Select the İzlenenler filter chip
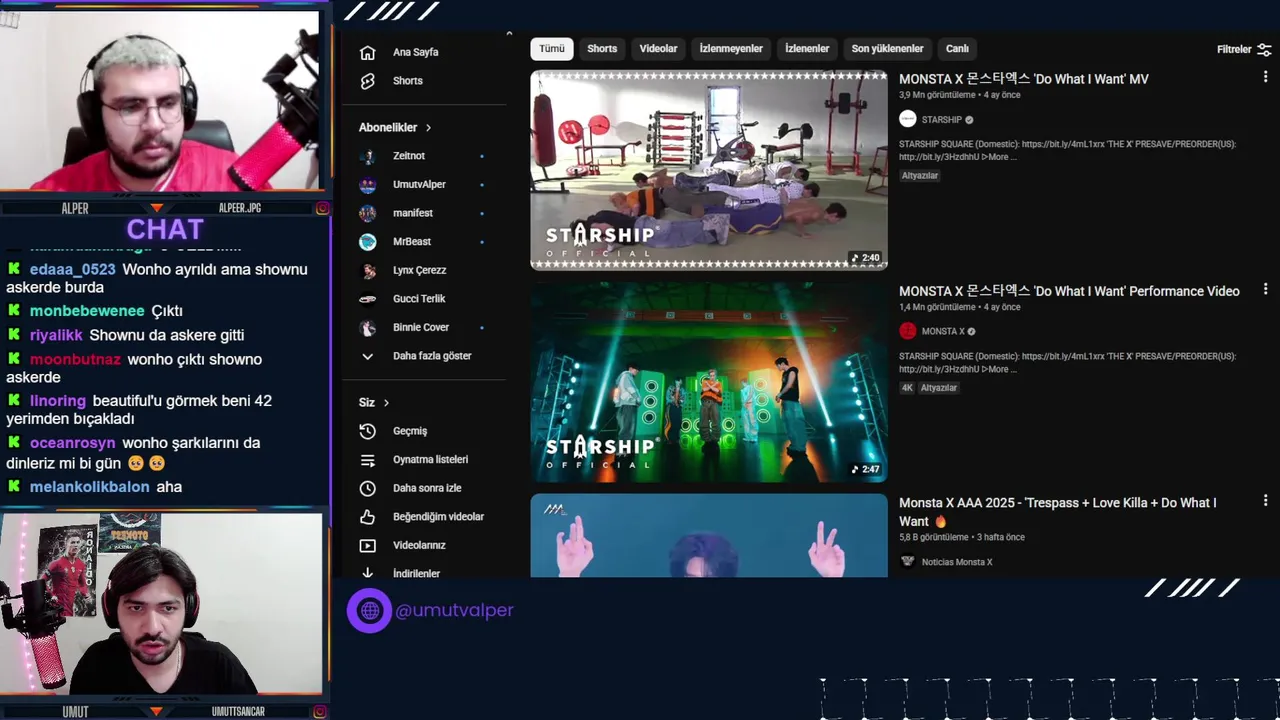1280x720 pixels. click(807, 49)
